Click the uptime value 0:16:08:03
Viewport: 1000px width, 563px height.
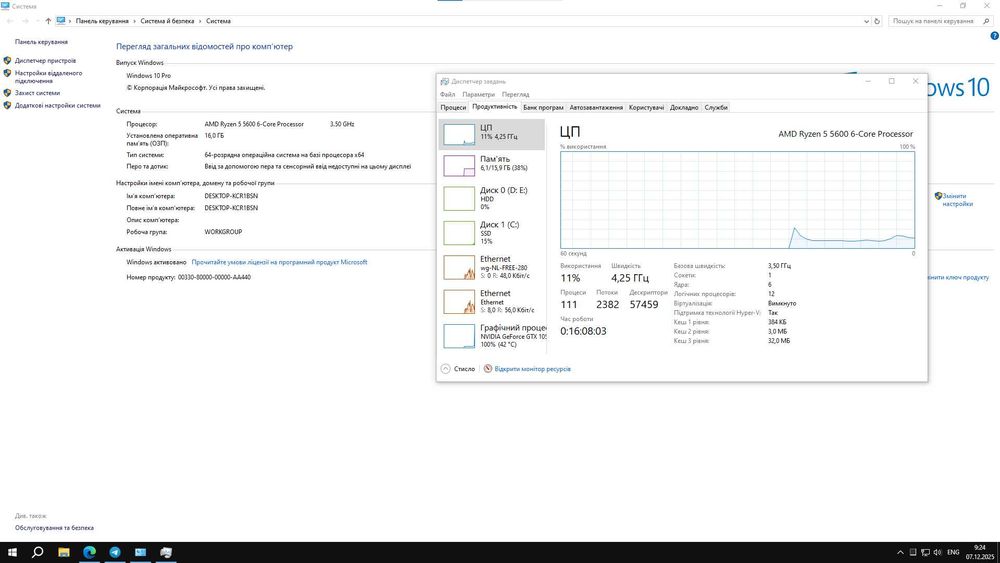(584, 331)
